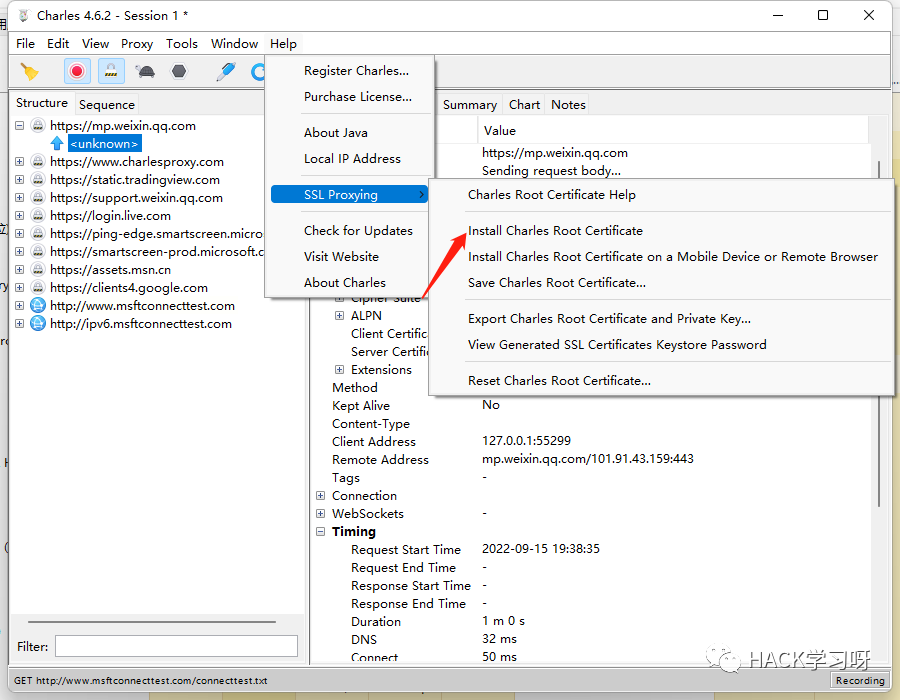Switch to the Sequence tab

pyautogui.click(x=107, y=104)
